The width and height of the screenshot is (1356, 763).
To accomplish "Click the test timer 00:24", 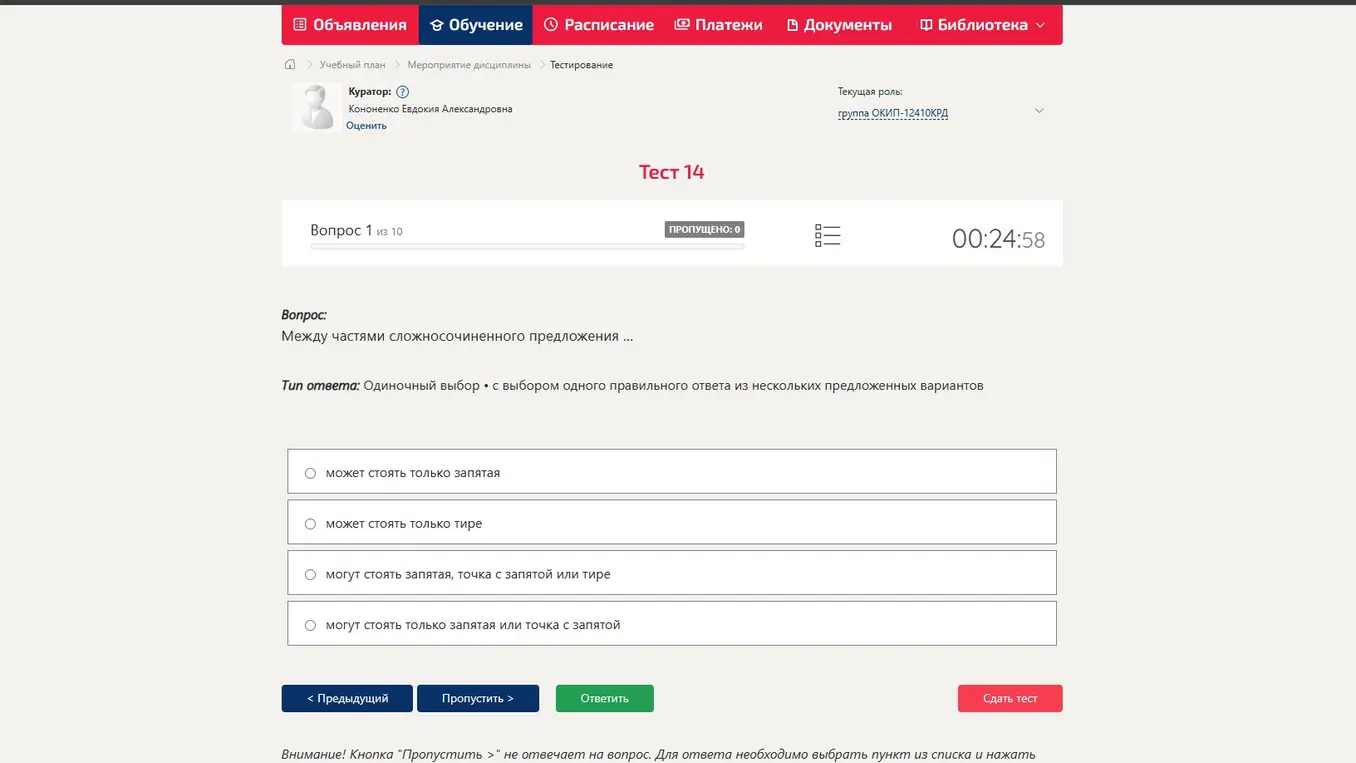I will coord(998,239).
